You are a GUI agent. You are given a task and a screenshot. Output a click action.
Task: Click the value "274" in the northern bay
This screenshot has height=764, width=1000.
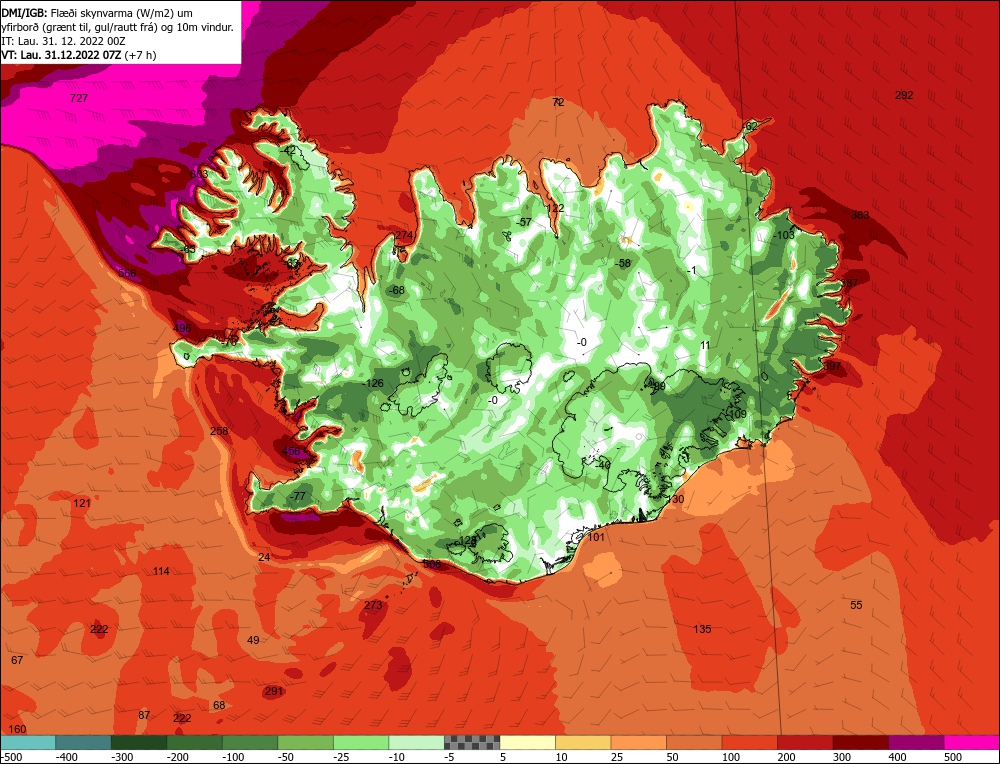coord(404,235)
